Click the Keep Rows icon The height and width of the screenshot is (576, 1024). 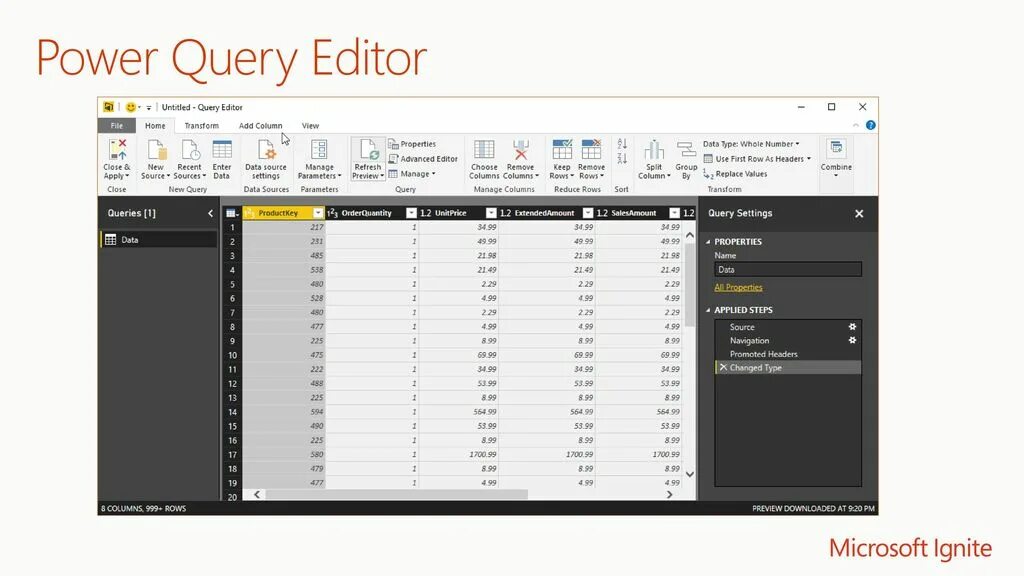[562, 150]
